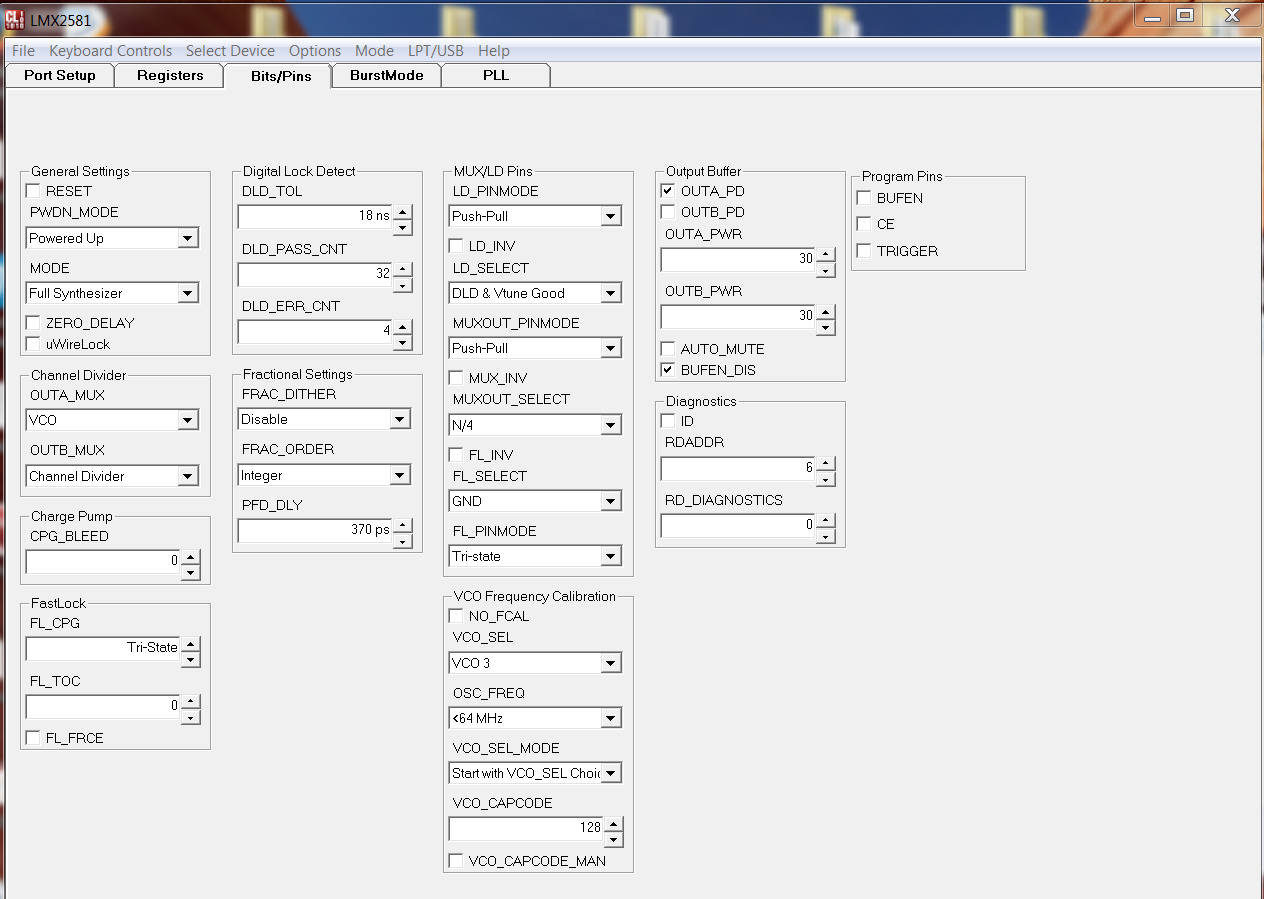Enable the VCO_CAPCODE_MAN checkbox

tap(456, 861)
